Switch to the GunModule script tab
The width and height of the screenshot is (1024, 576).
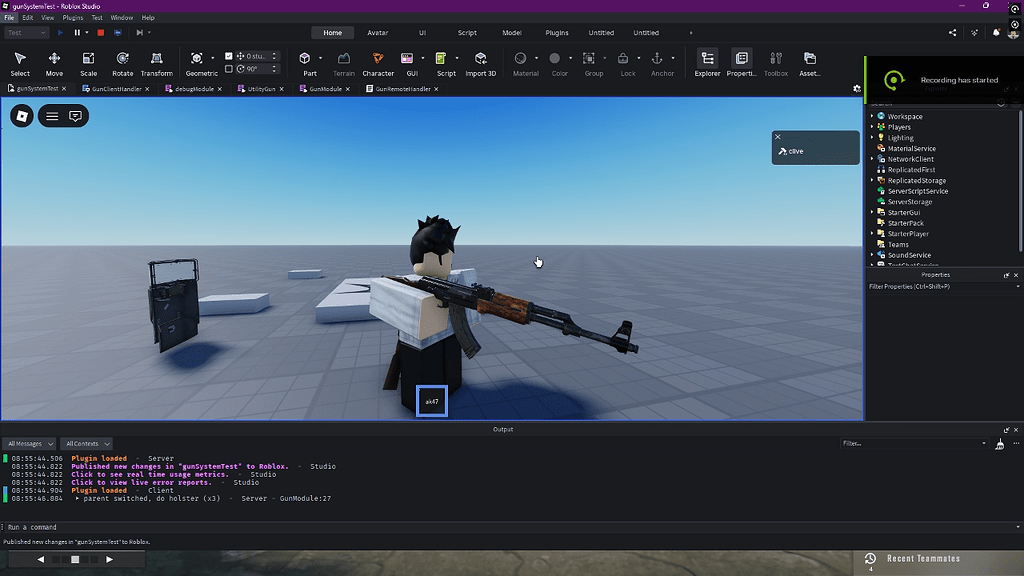pos(326,89)
